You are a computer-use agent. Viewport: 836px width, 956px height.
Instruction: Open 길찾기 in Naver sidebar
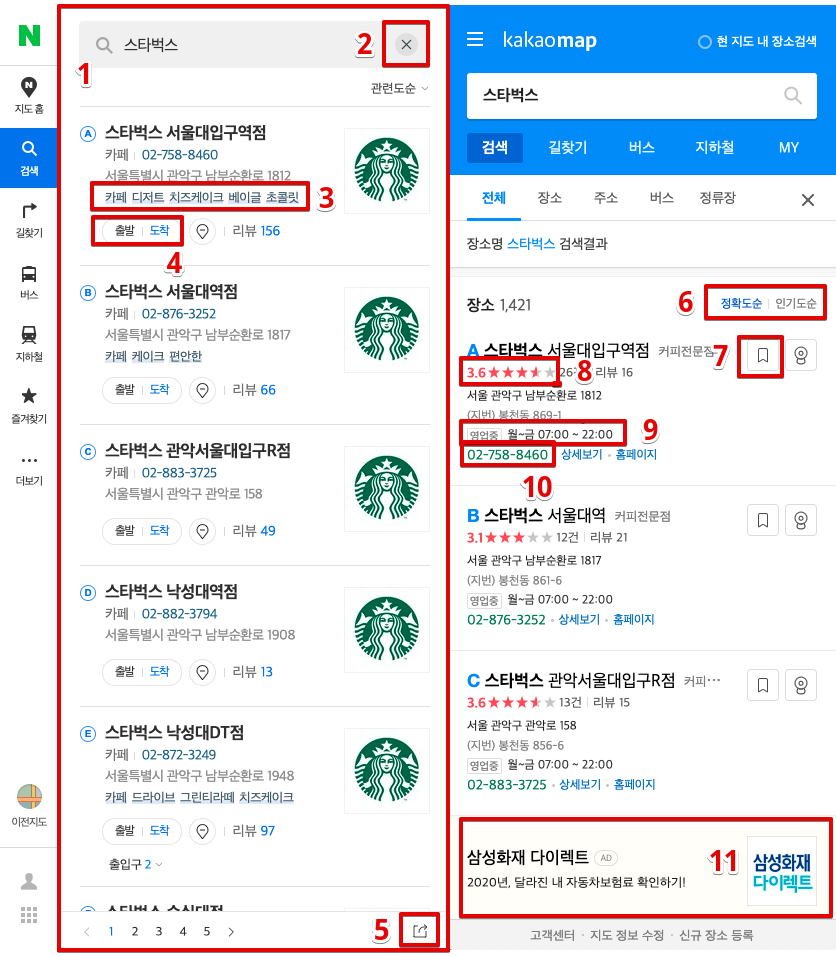pos(29,220)
